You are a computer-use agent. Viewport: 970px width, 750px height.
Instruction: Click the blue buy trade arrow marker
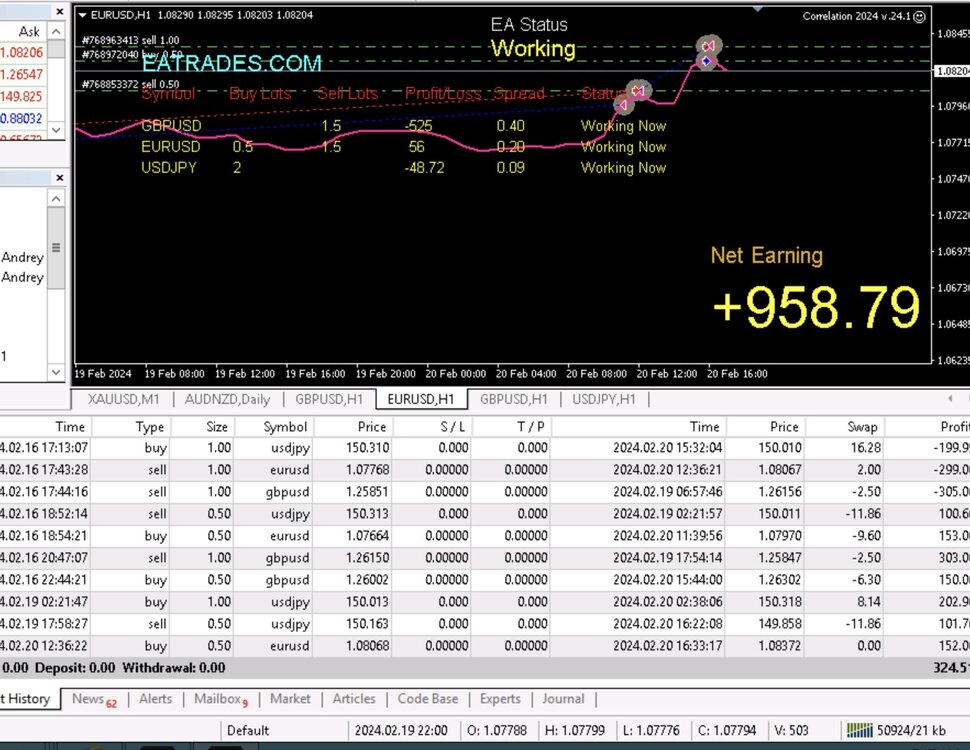point(706,61)
